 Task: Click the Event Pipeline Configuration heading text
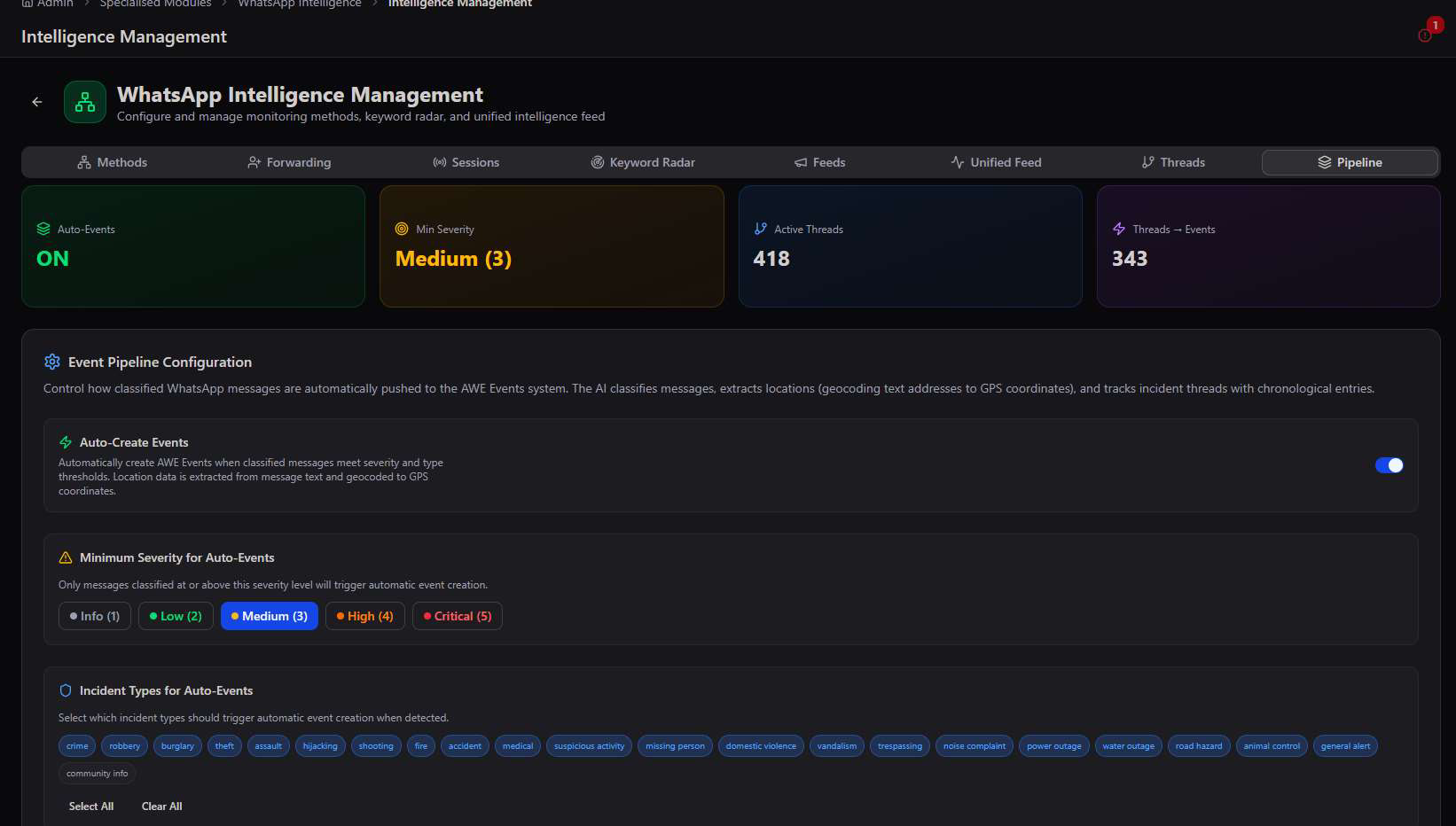(160, 362)
